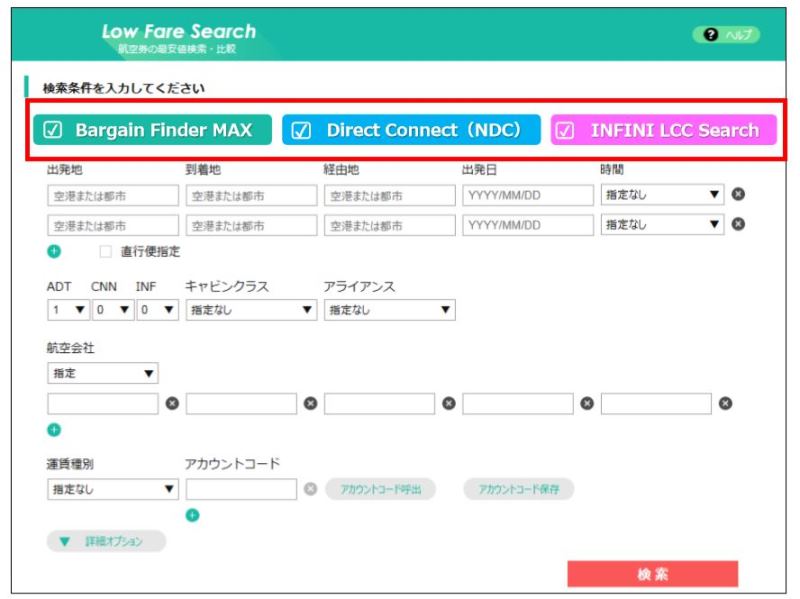
Task: Remove the fourth airline code field
Action: (587, 404)
